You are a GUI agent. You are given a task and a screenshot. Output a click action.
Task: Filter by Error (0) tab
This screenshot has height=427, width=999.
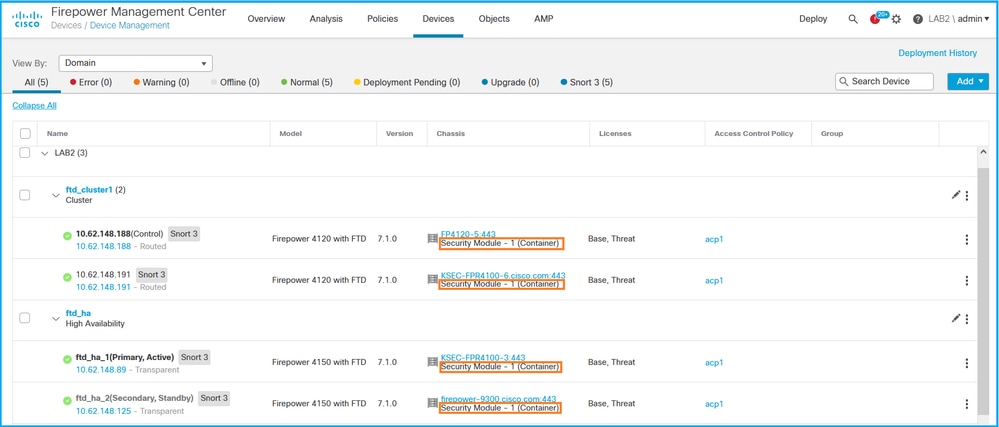point(90,82)
